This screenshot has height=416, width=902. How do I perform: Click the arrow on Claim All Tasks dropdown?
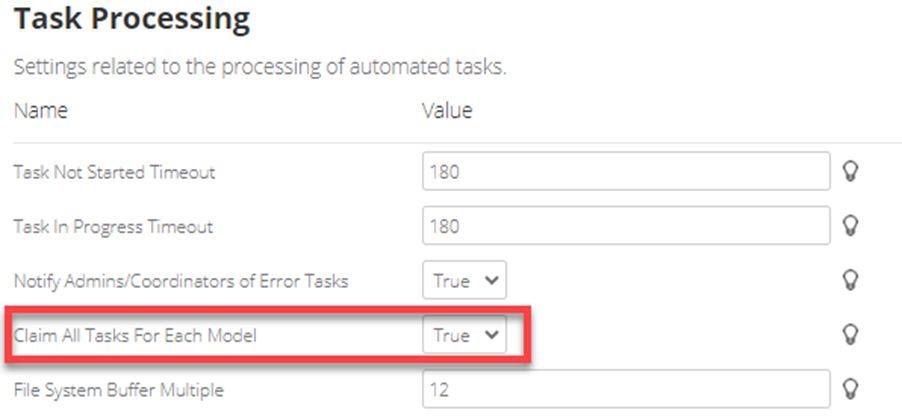[x=491, y=335]
